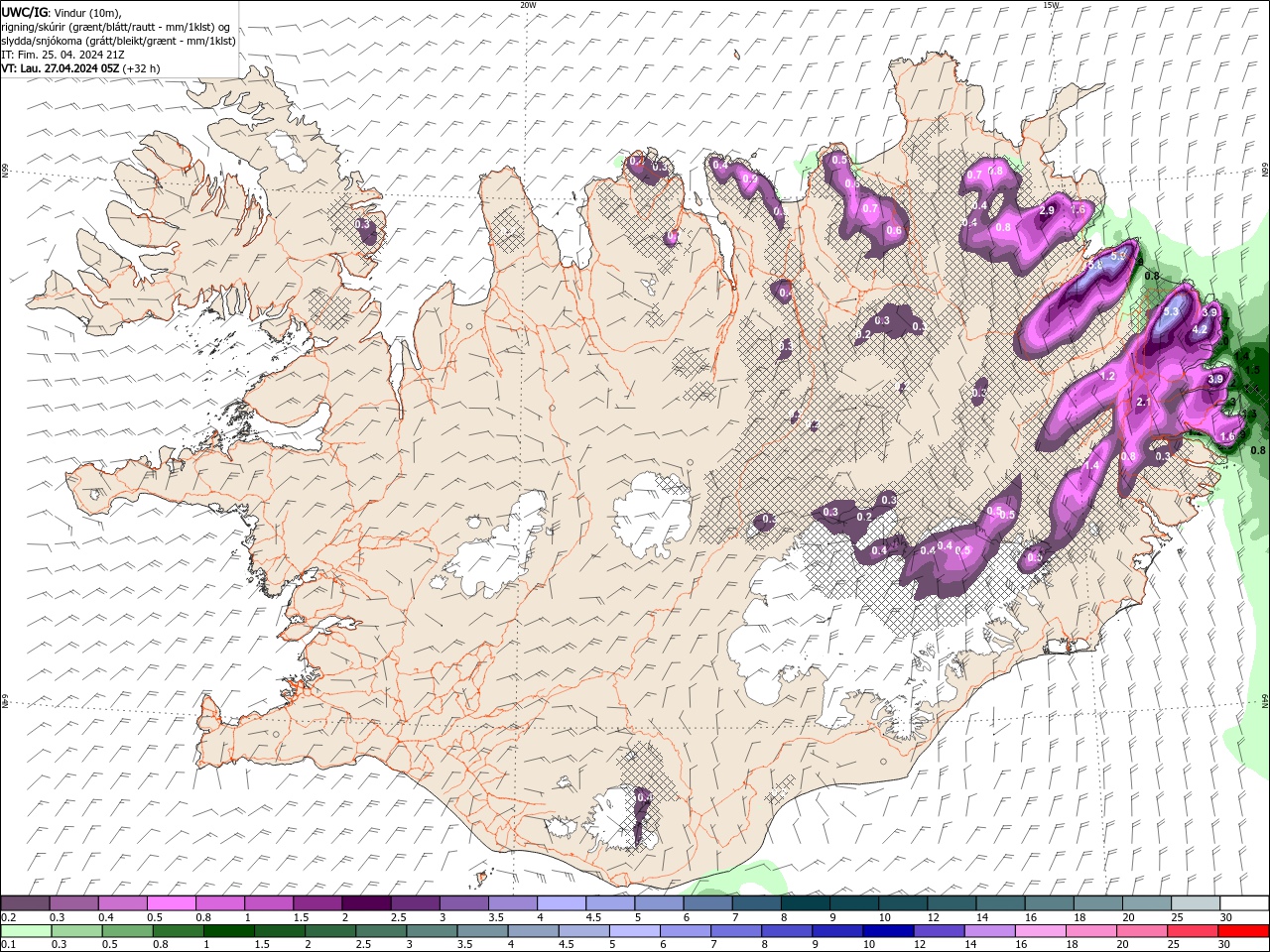Click the 'IT: Fim. 25. 04. 2024 21Z' line
This screenshot has width=1270, height=952.
point(63,55)
